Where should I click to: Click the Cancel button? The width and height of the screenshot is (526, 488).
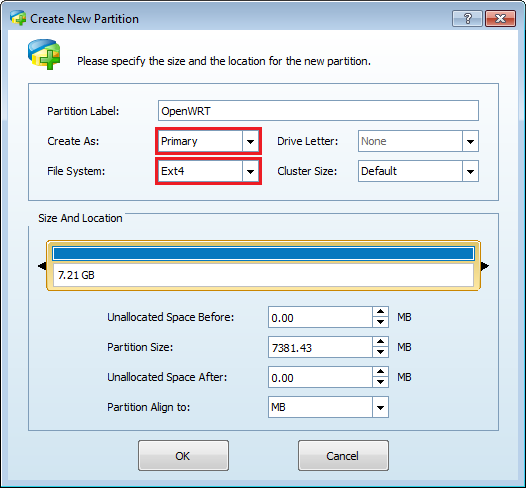click(x=343, y=456)
